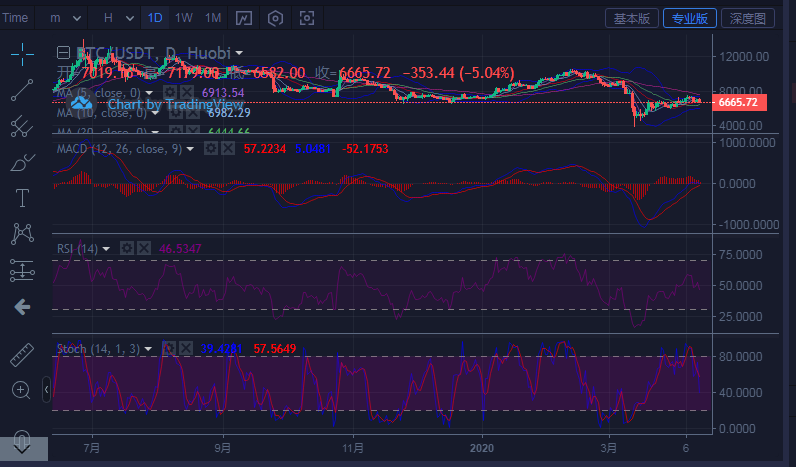The width and height of the screenshot is (796, 467).
Task: Select the brush drawing tool
Action: 22,162
